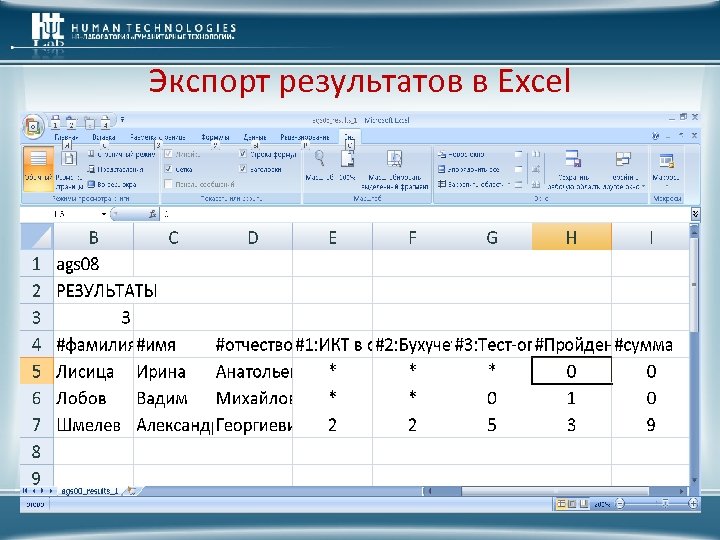
Task: Select Page Break view in status bar
Action: [x=583, y=504]
